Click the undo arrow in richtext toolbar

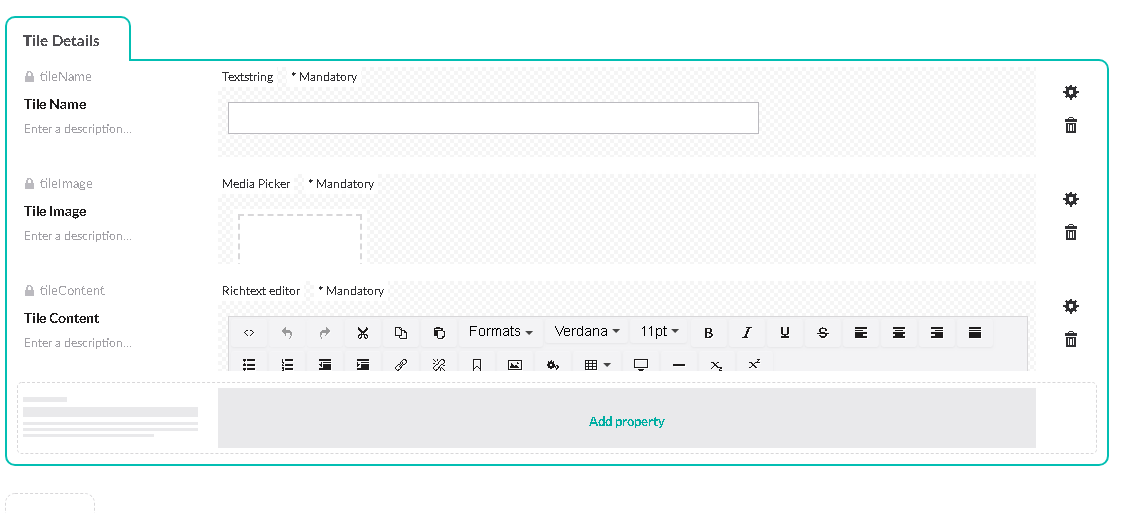click(287, 332)
